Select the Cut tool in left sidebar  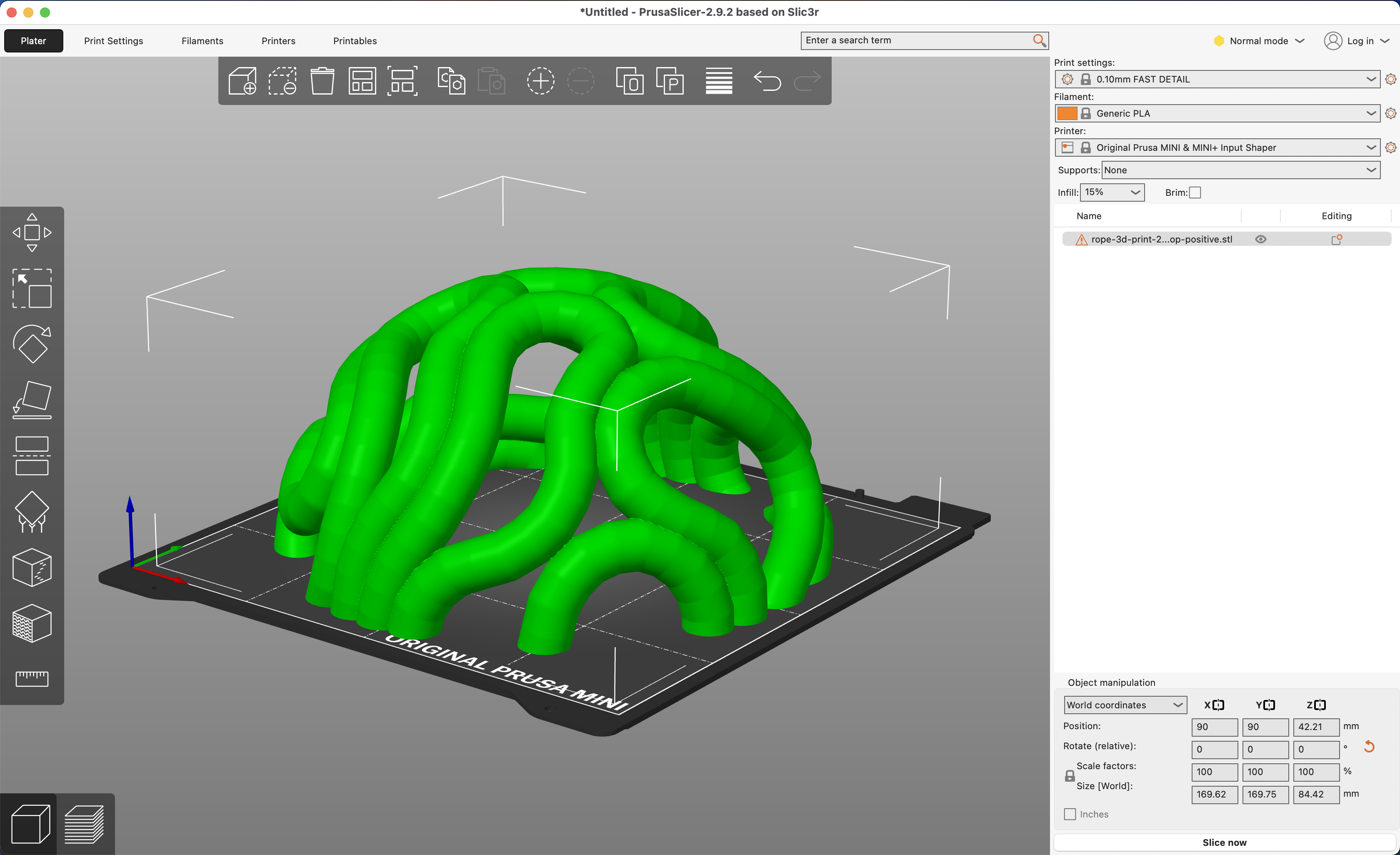32,455
